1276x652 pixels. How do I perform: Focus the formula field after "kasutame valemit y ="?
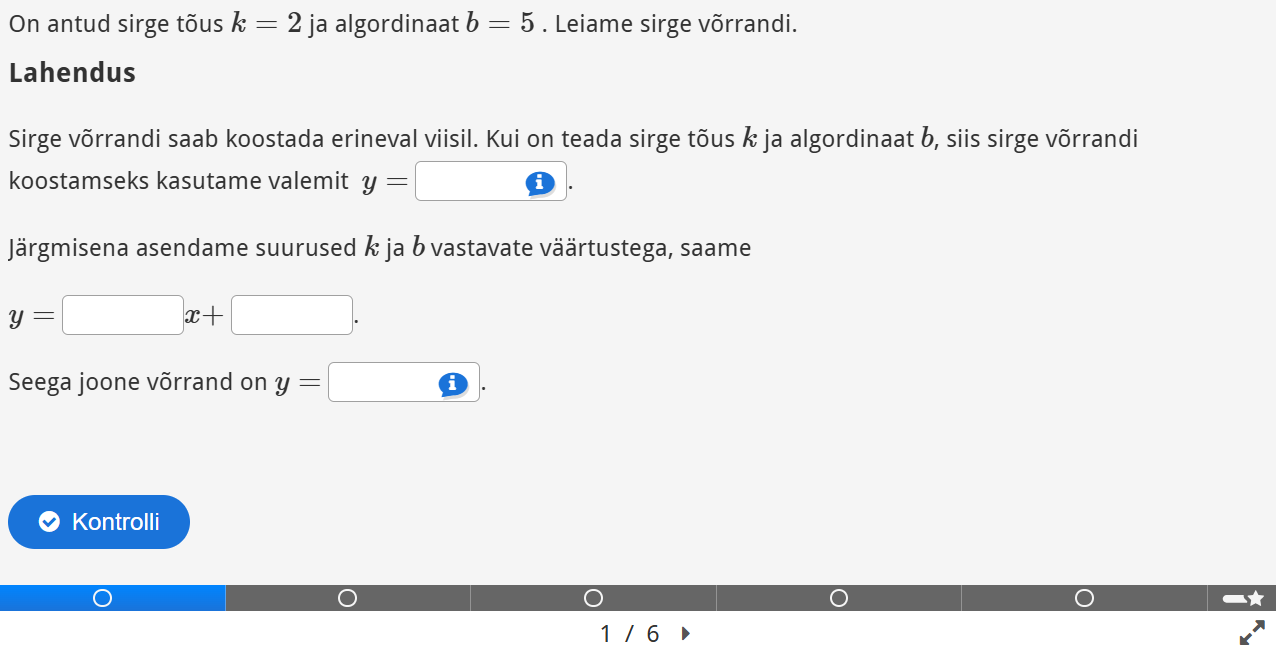[470, 182]
